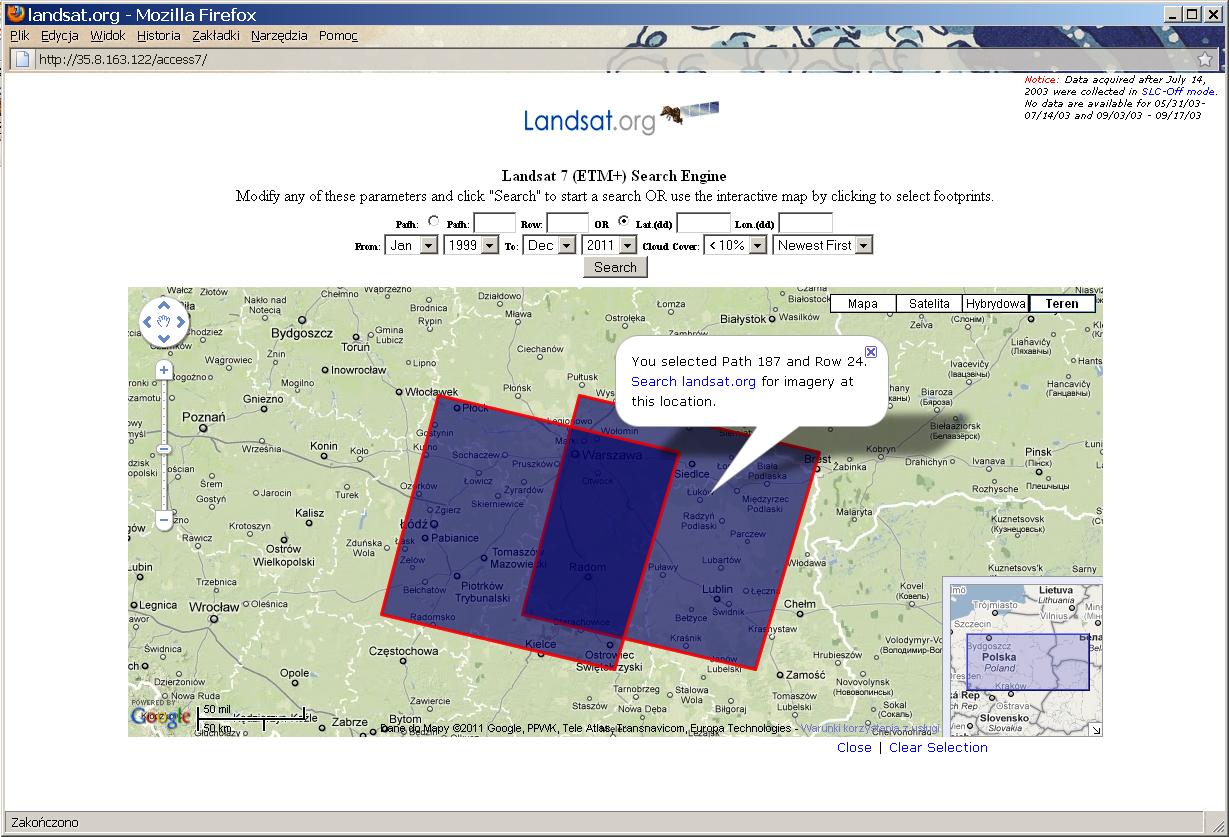The width and height of the screenshot is (1229, 837).
Task: Click into the Path input field
Action: (494, 223)
